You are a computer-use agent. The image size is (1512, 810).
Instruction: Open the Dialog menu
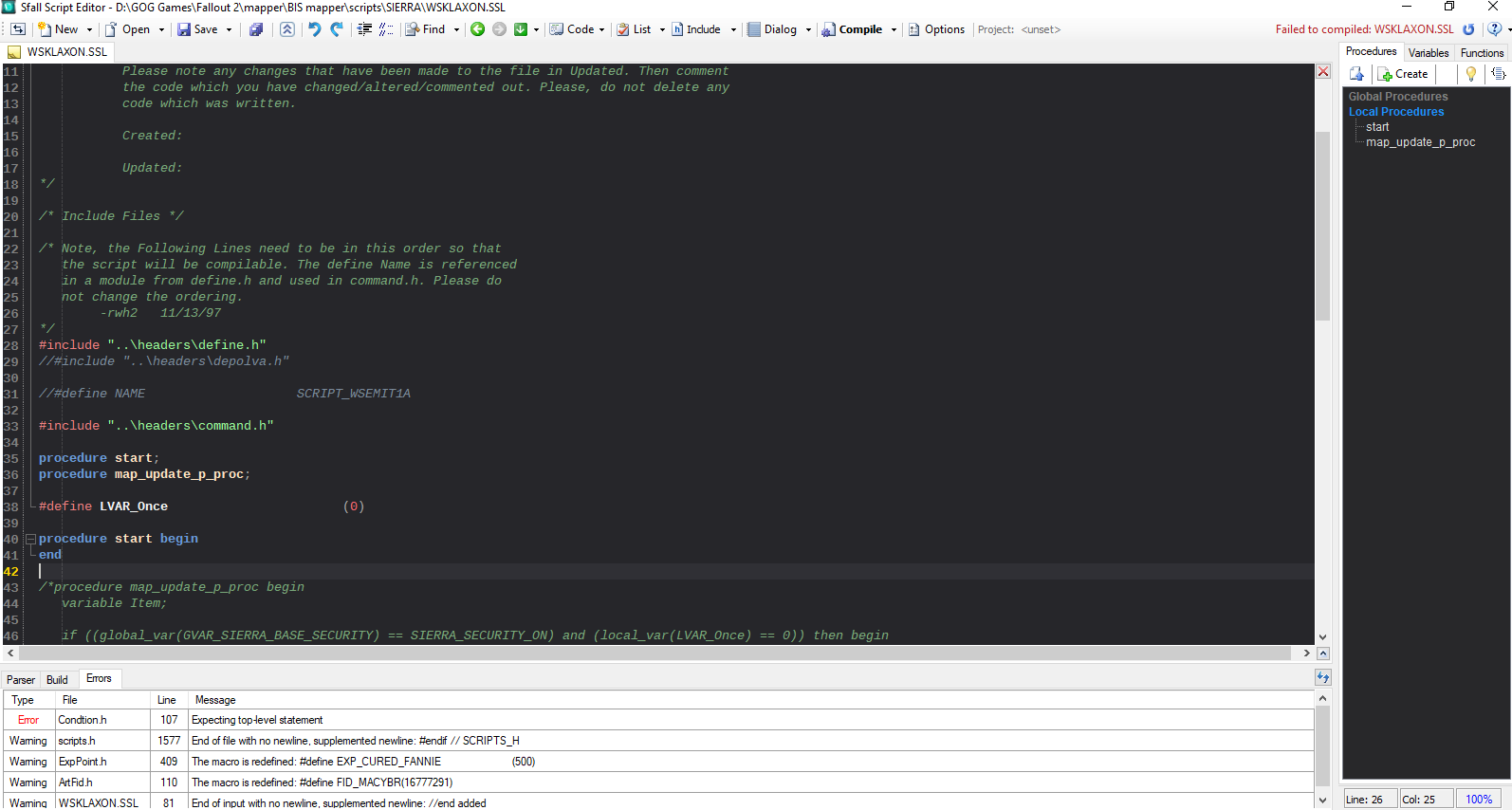click(779, 29)
